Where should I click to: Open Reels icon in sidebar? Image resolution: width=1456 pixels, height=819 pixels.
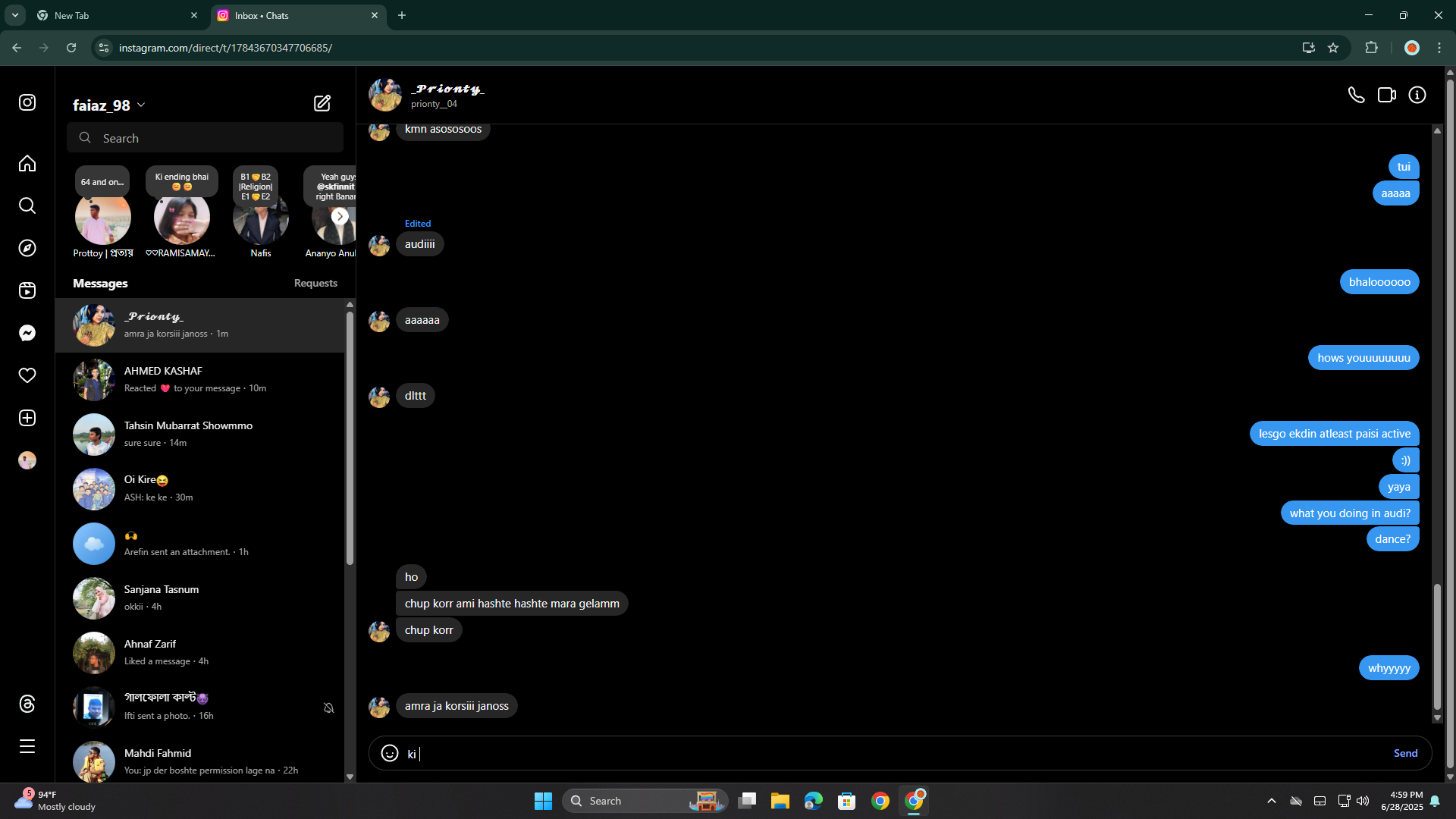(x=27, y=290)
